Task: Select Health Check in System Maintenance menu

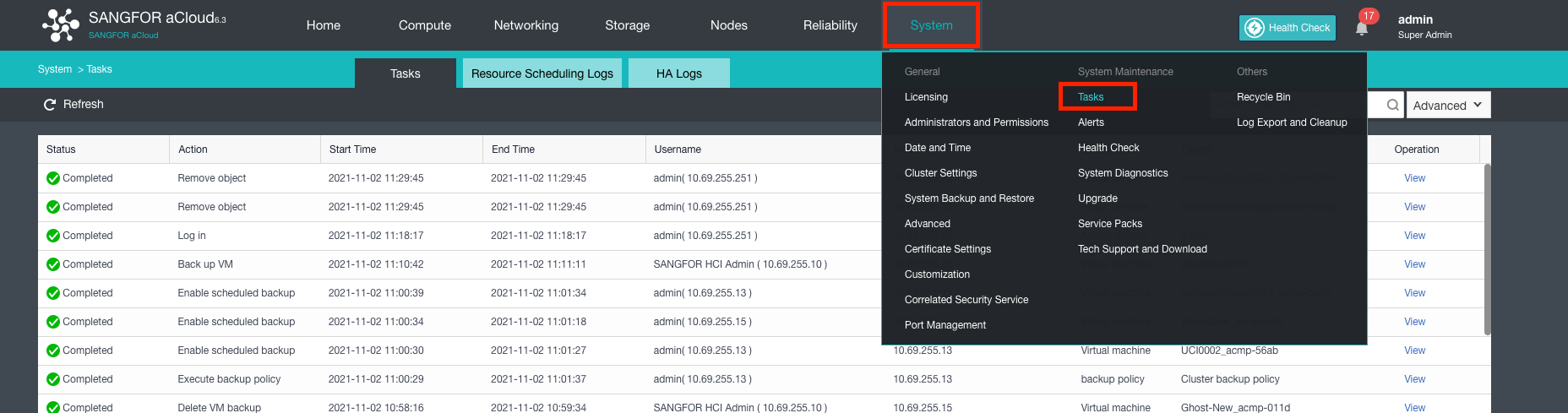Action: [x=1108, y=148]
